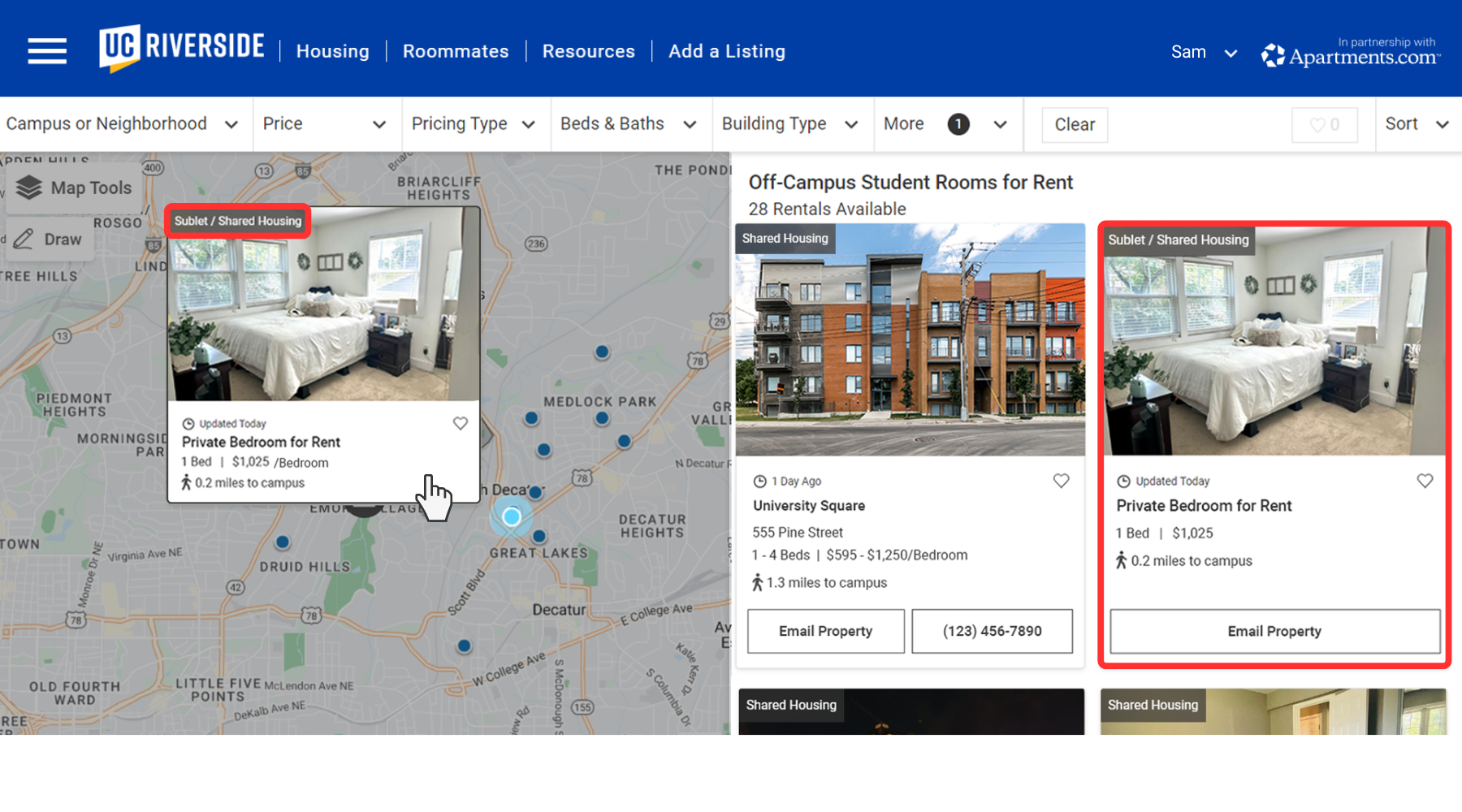This screenshot has height=812, width=1462.
Task: Expand the Sam account dropdown
Action: [x=1204, y=52]
